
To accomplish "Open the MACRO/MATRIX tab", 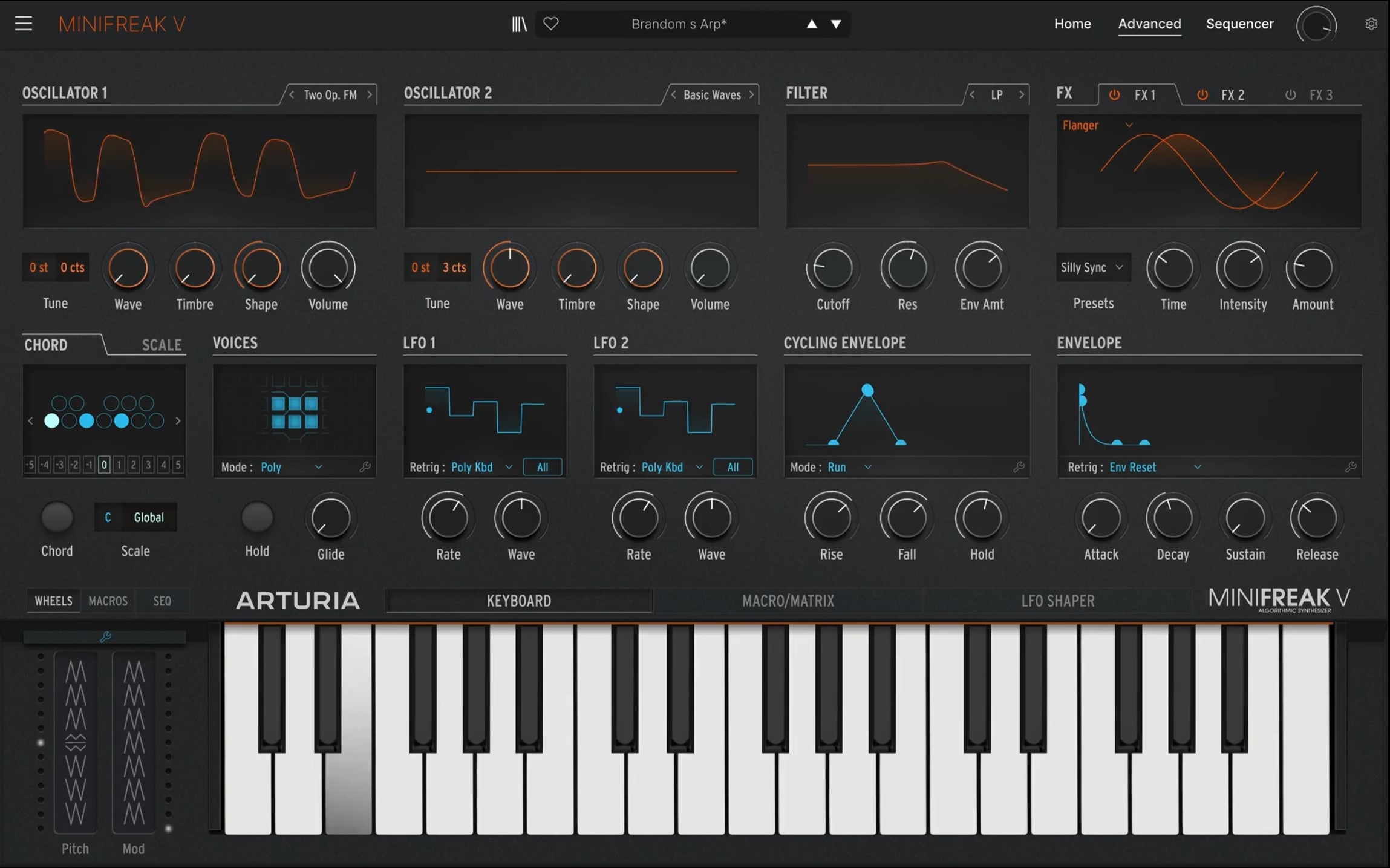I will tap(788, 601).
